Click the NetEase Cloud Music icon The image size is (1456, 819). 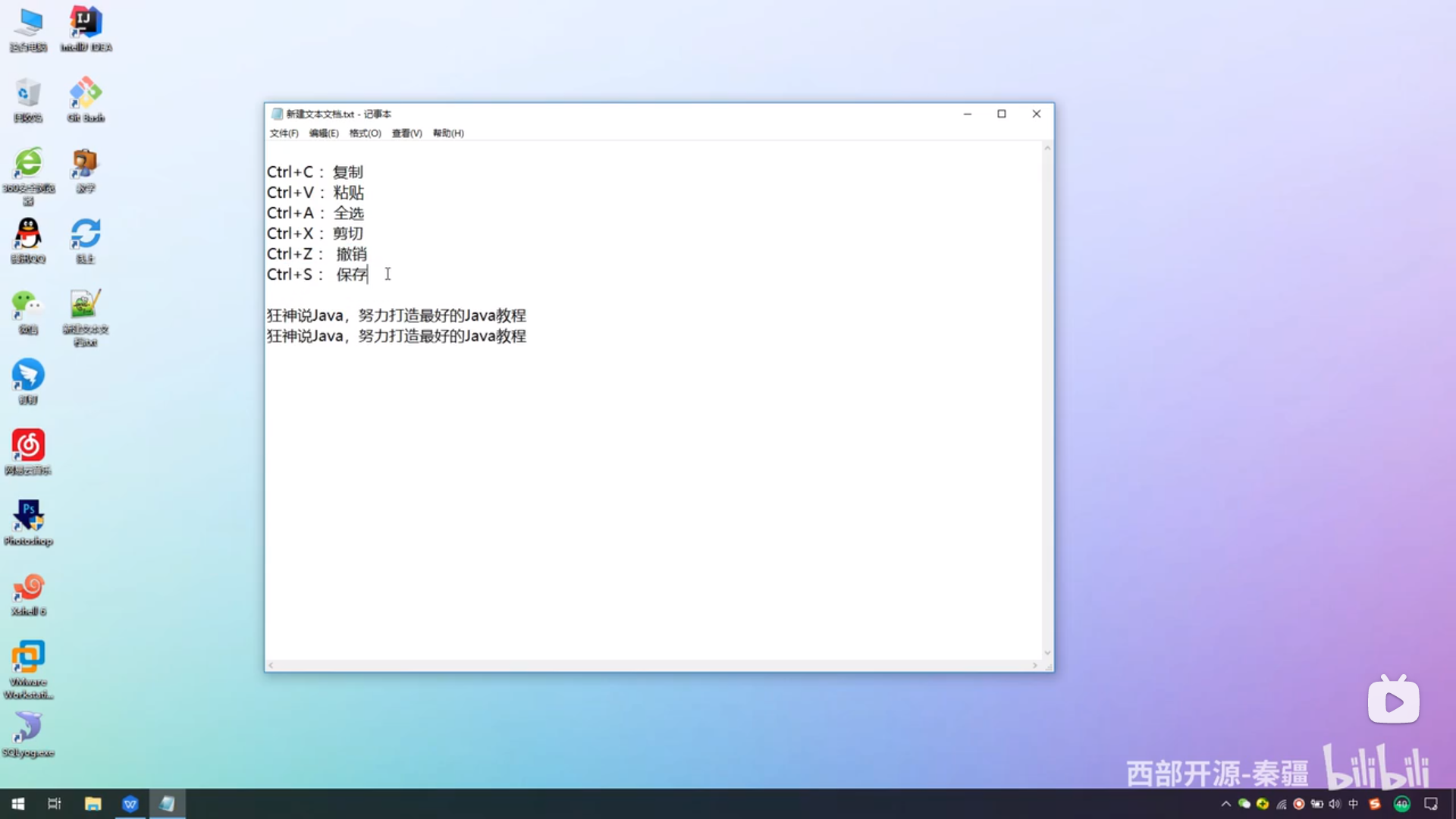tap(29, 445)
